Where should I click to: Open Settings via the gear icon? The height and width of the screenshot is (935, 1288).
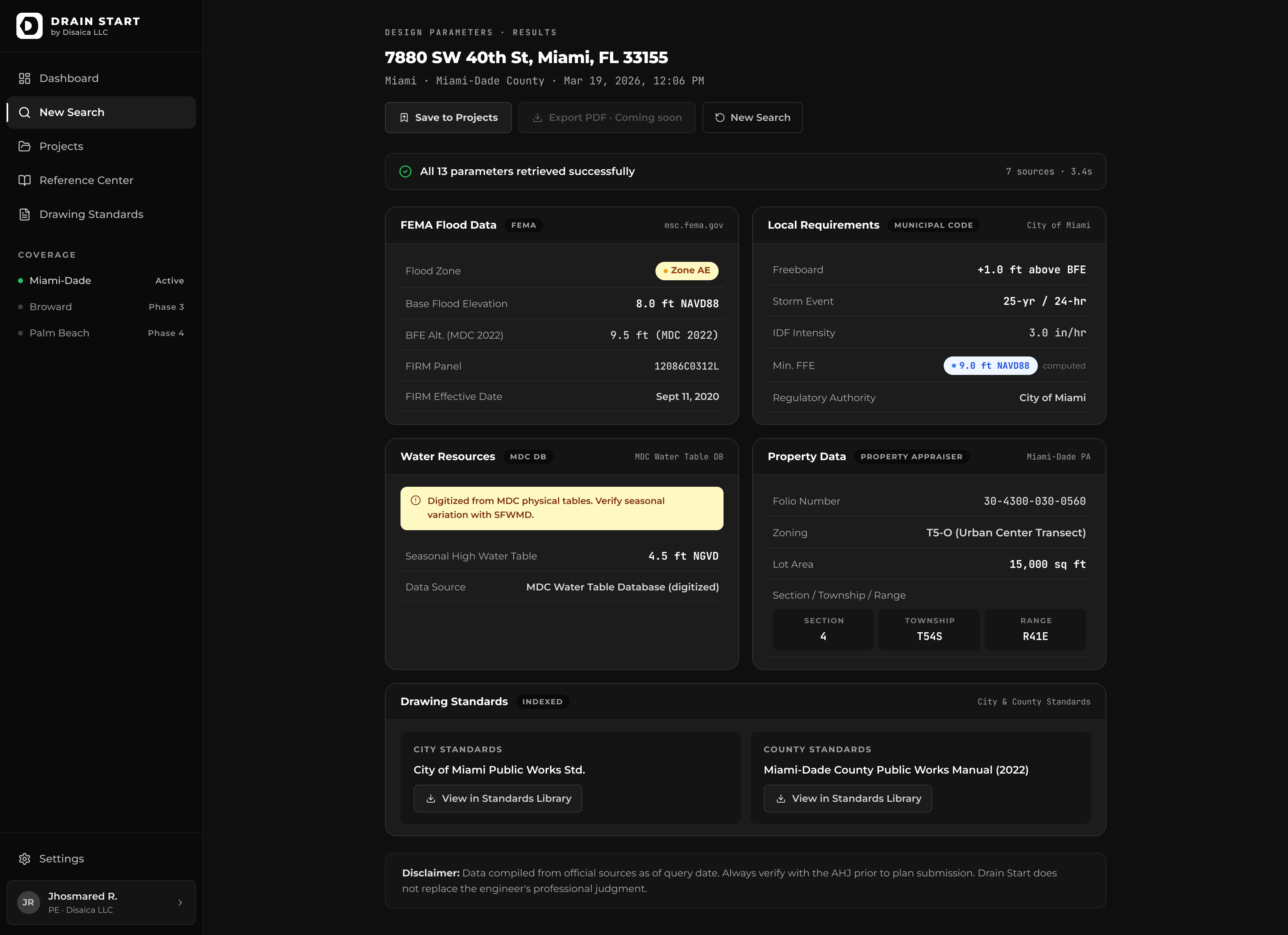coord(25,859)
